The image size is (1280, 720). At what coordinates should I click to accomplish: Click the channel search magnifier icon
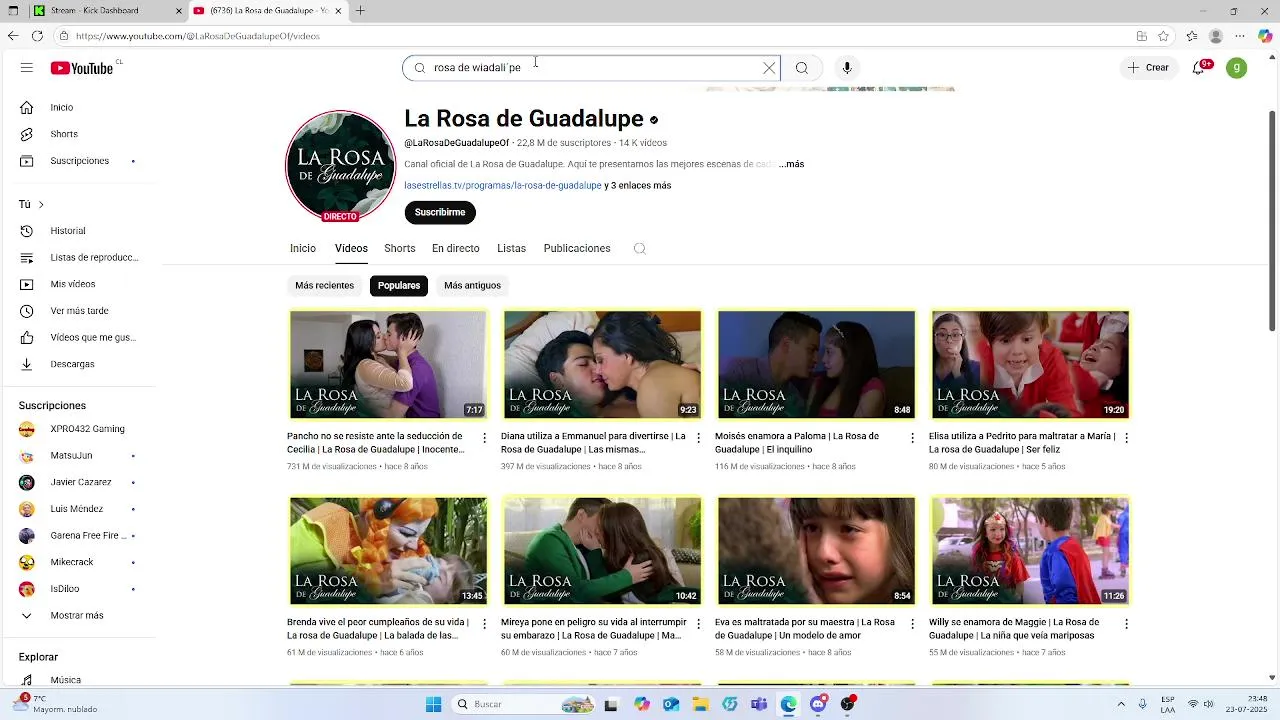(640, 249)
